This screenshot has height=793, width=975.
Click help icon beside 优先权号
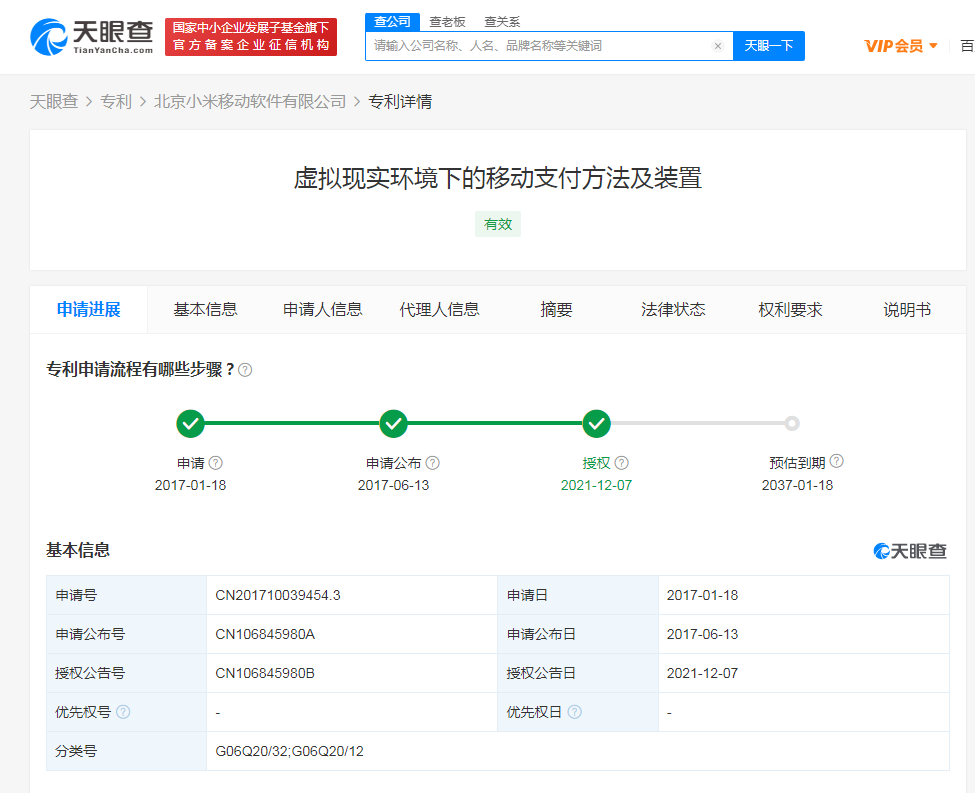[123, 712]
